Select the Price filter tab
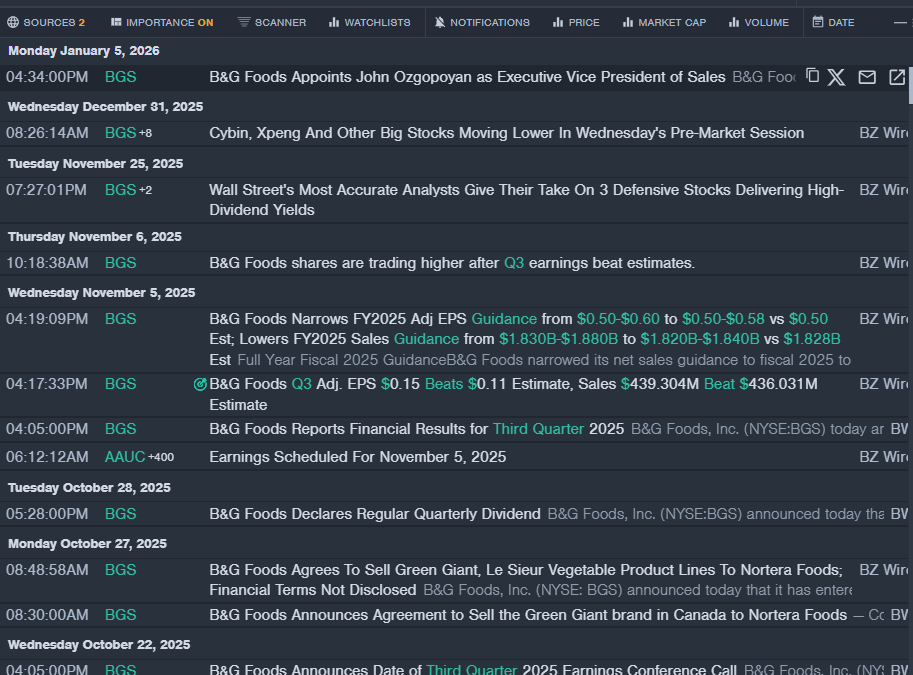The height and width of the screenshot is (675, 913). (x=575, y=22)
